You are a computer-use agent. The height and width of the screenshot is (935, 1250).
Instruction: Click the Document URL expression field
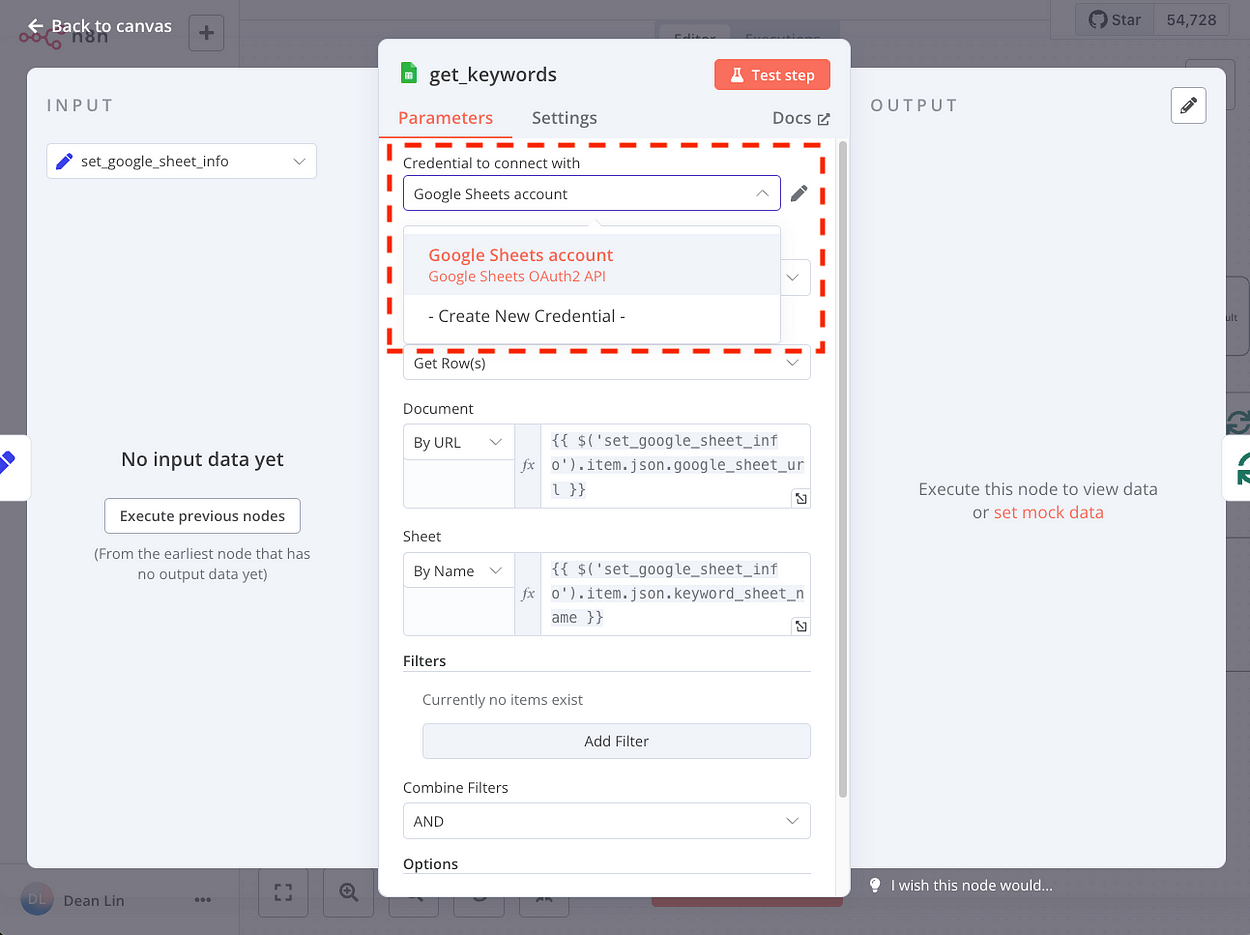[676, 466]
